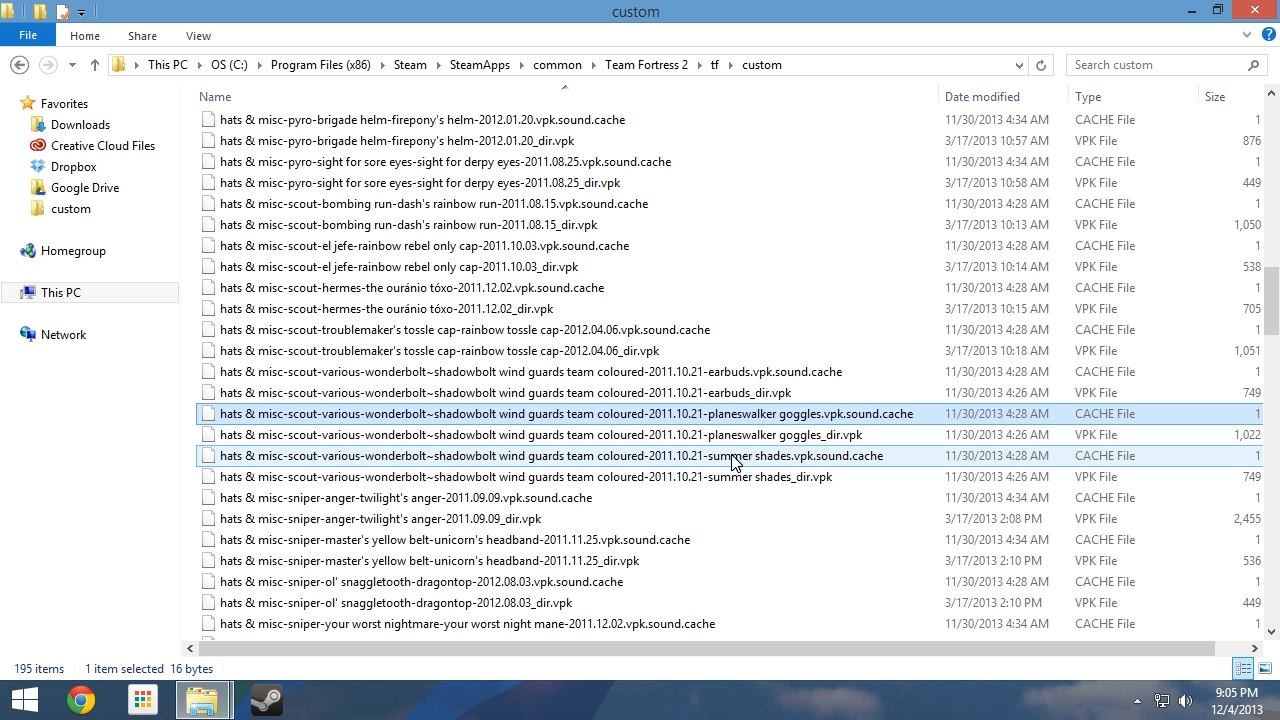This screenshot has width=1280, height=720.
Task: Open the Steam taskbar icon
Action: click(266, 700)
